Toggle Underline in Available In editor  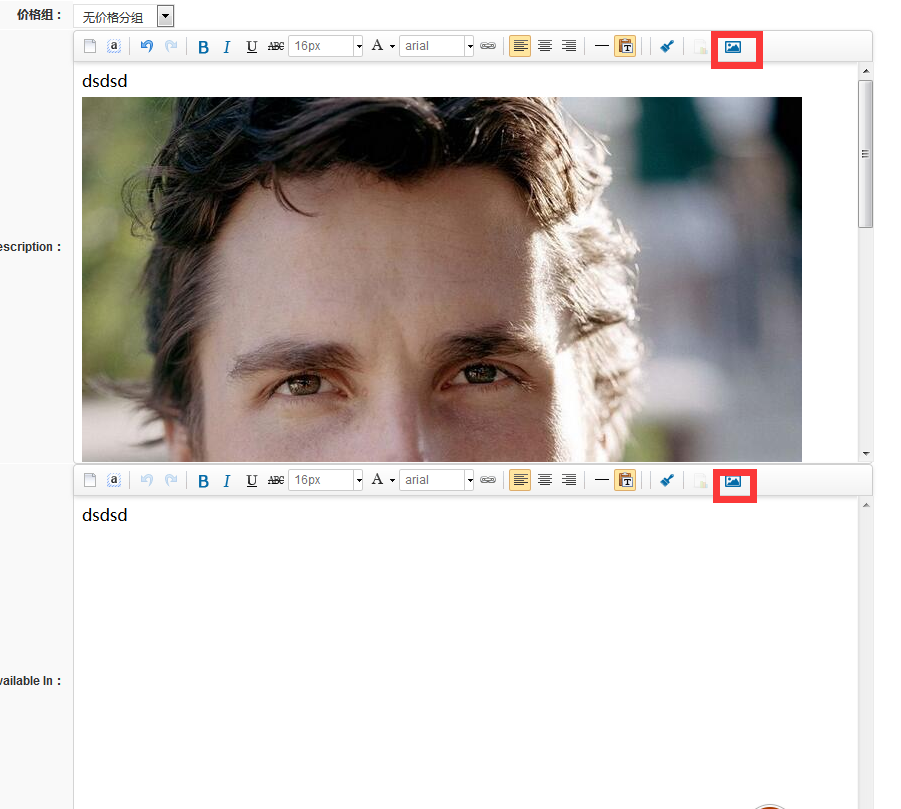[x=251, y=480]
